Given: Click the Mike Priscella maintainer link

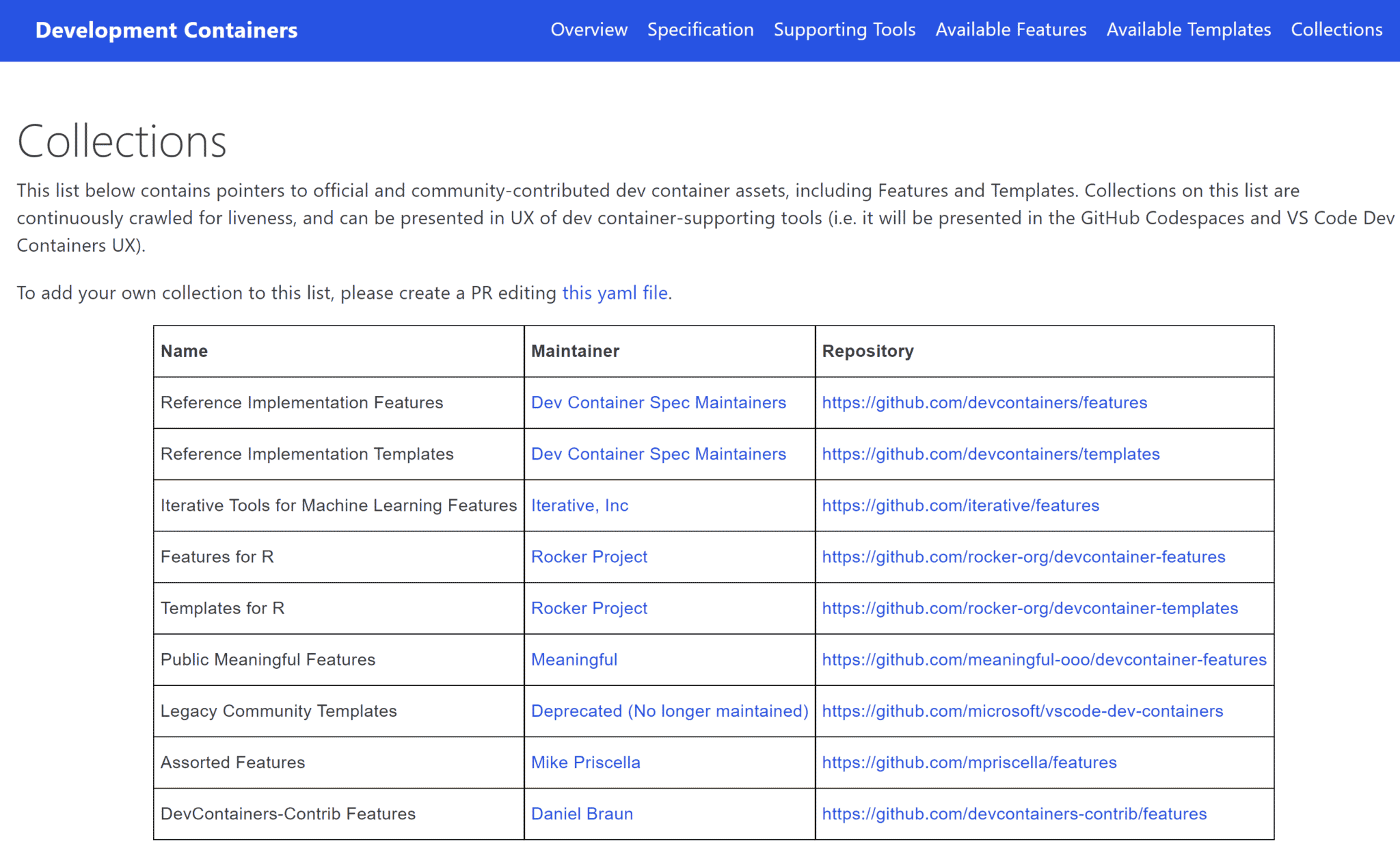Looking at the screenshot, I should pyautogui.click(x=585, y=762).
